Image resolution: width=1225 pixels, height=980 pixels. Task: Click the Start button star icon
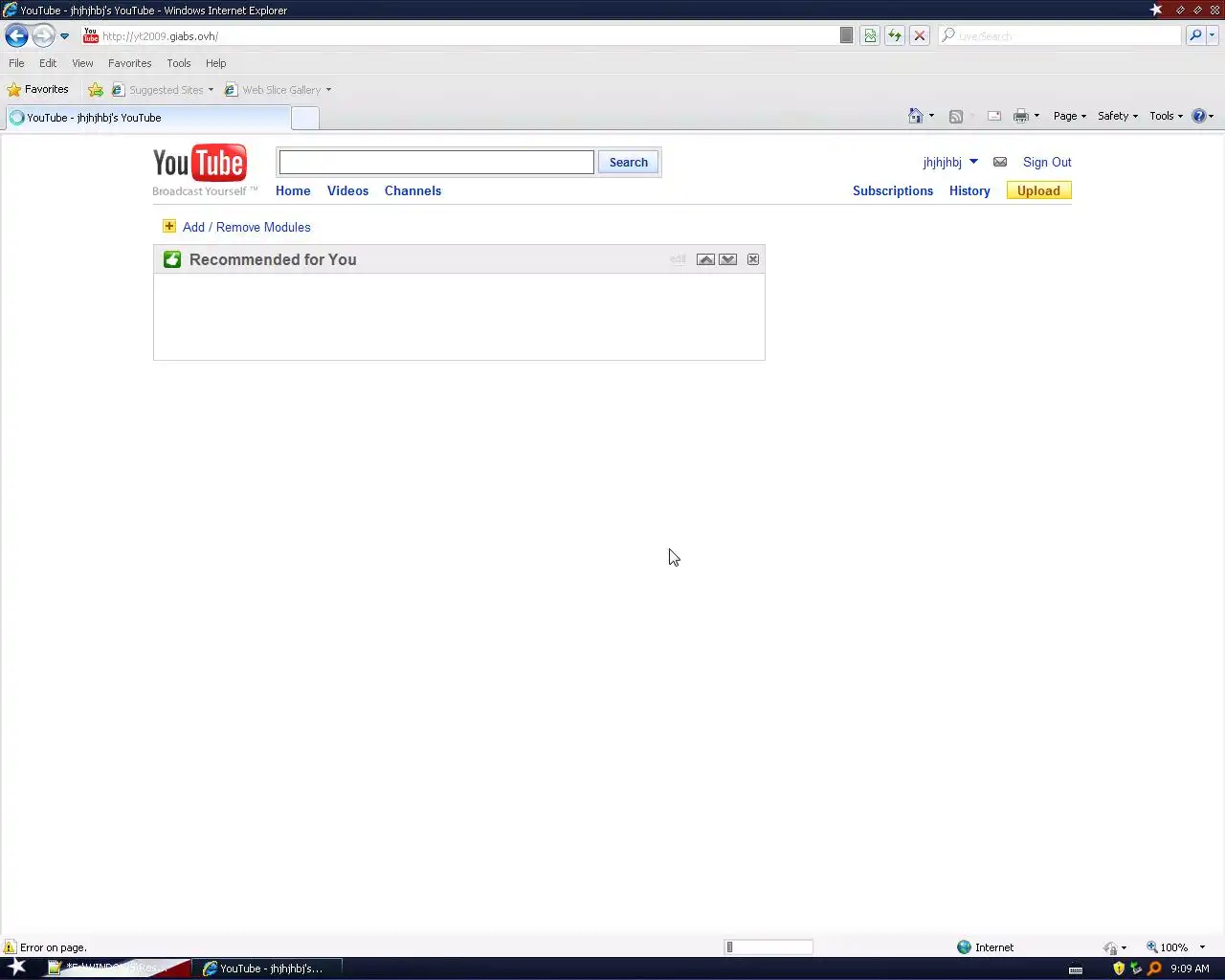[x=17, y=967]
